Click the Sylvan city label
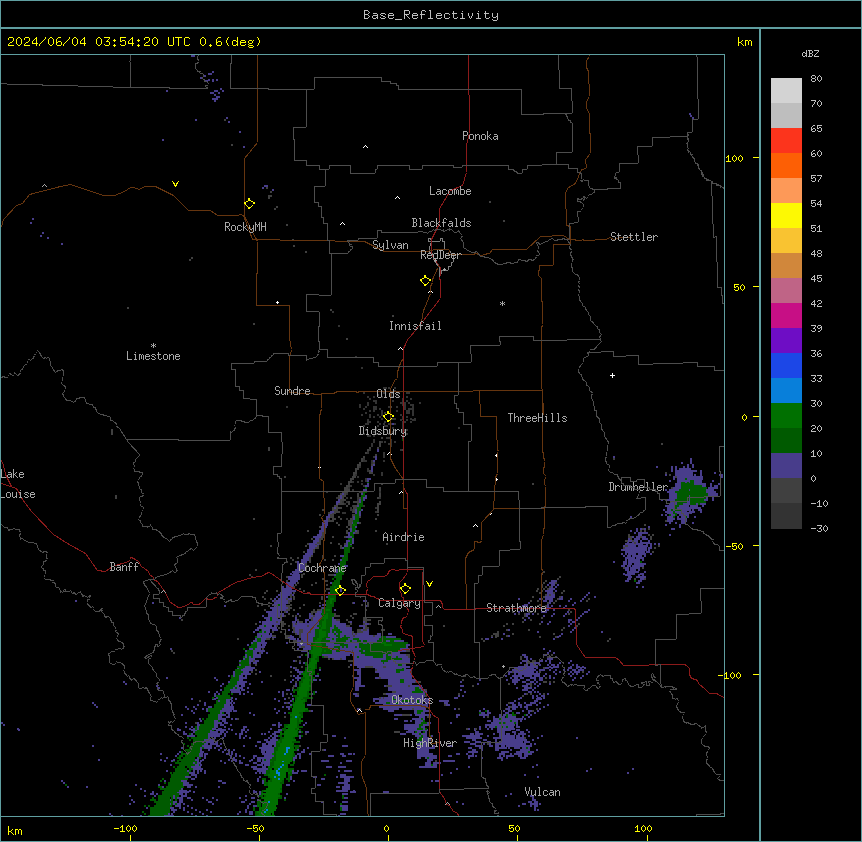Image resolution: width=862 pixels, height=842 pixels. (x=390, y=245)
